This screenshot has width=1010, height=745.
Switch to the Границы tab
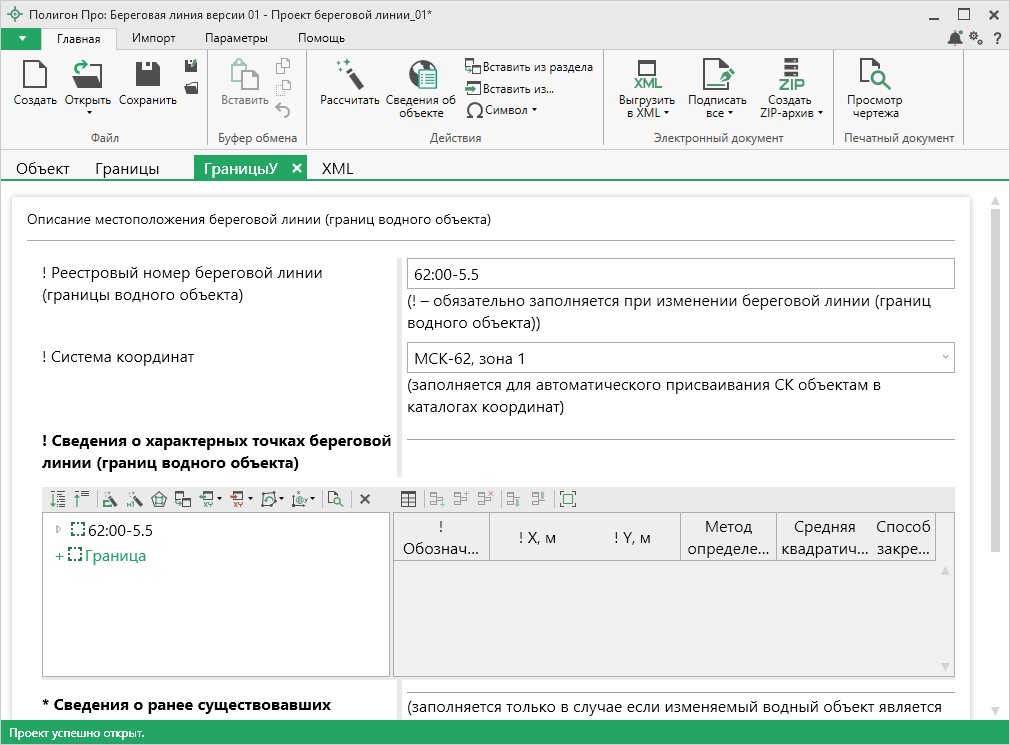(x=127, y=168)
